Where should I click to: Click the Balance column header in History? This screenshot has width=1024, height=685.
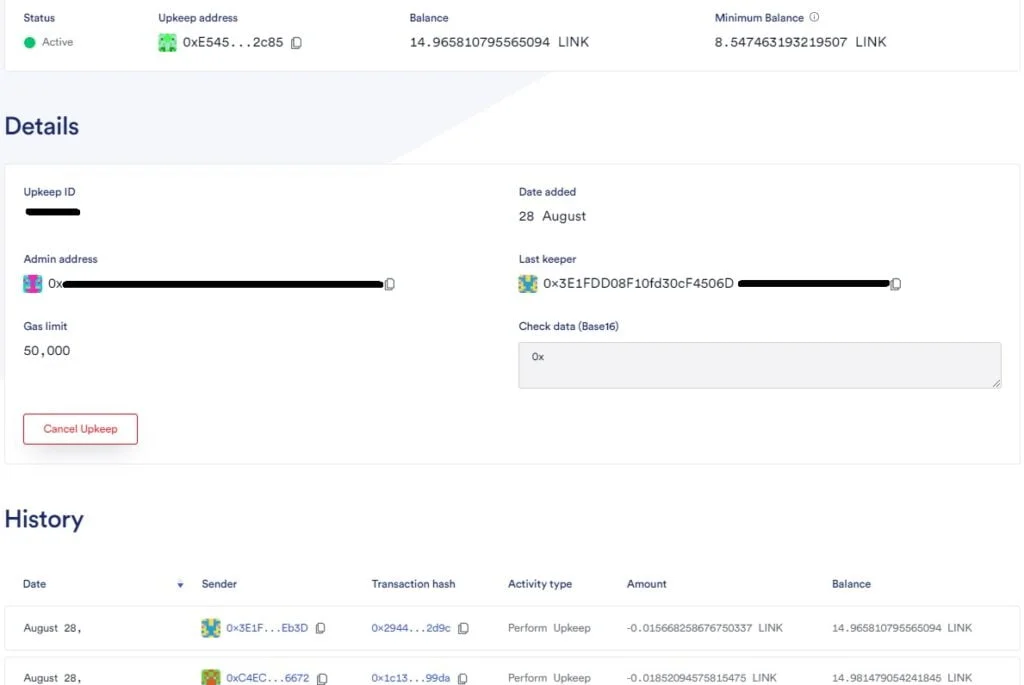coord(852,584)
